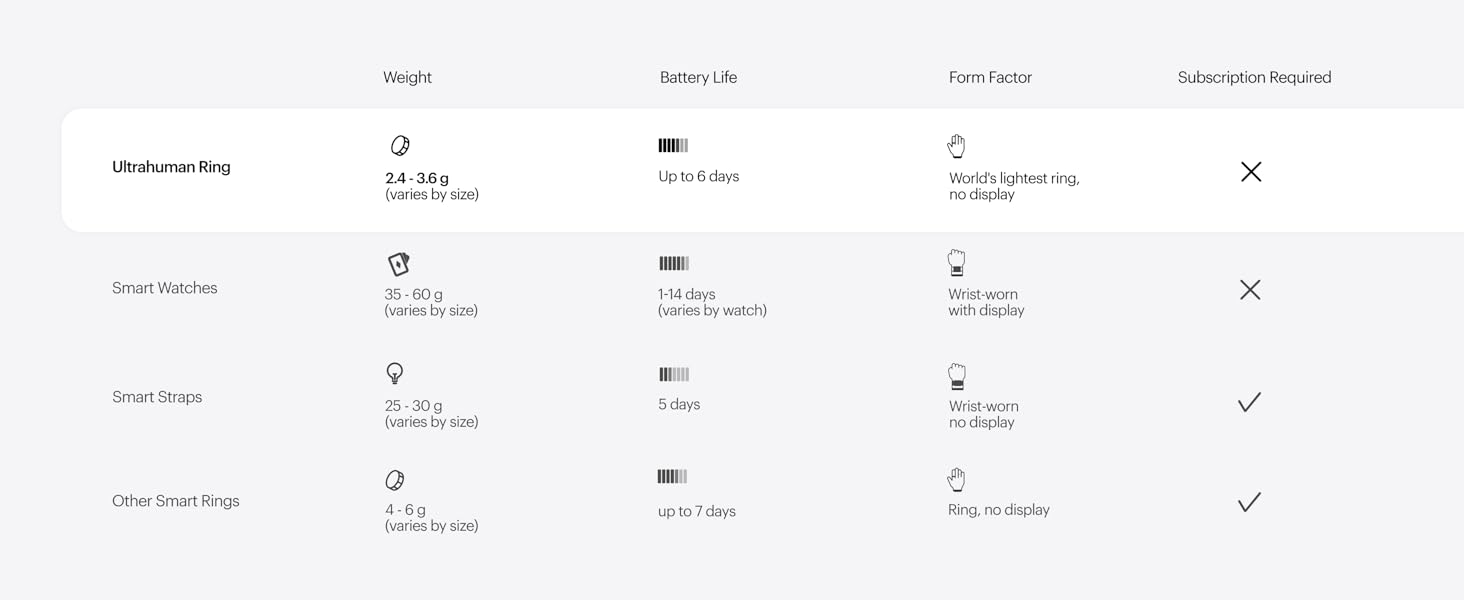1464x600 pixels.
Task: Click the Other Smart Rings ring icon
Action: point(395,481)
